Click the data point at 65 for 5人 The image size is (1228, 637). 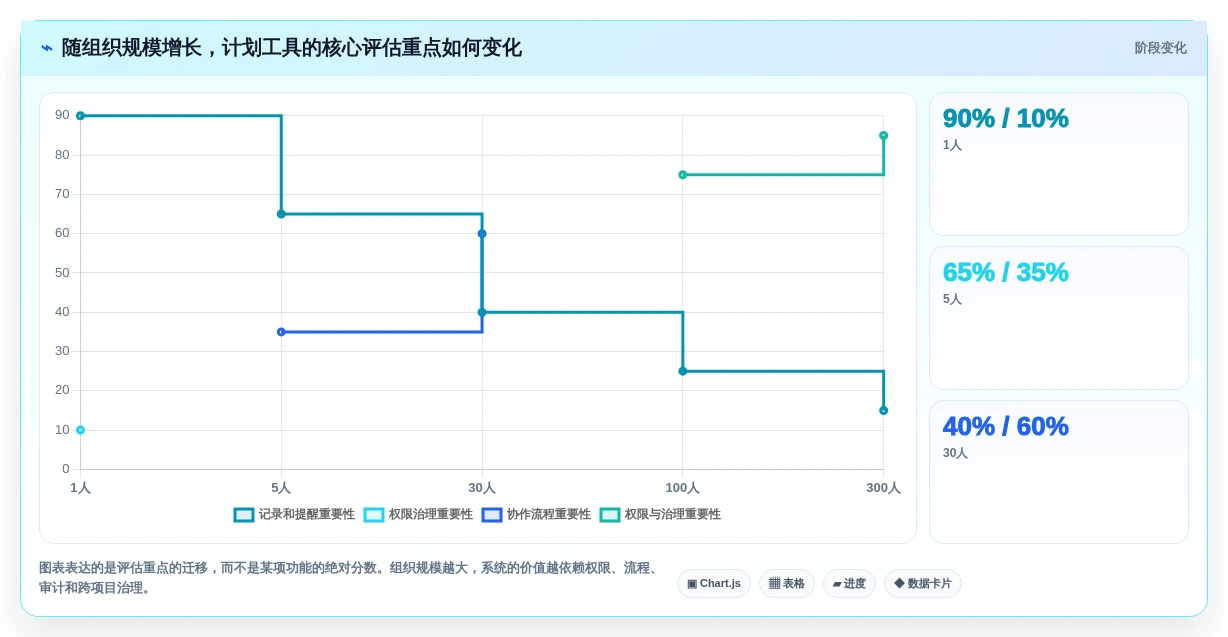pyautogui.click(x=281, y=214)
